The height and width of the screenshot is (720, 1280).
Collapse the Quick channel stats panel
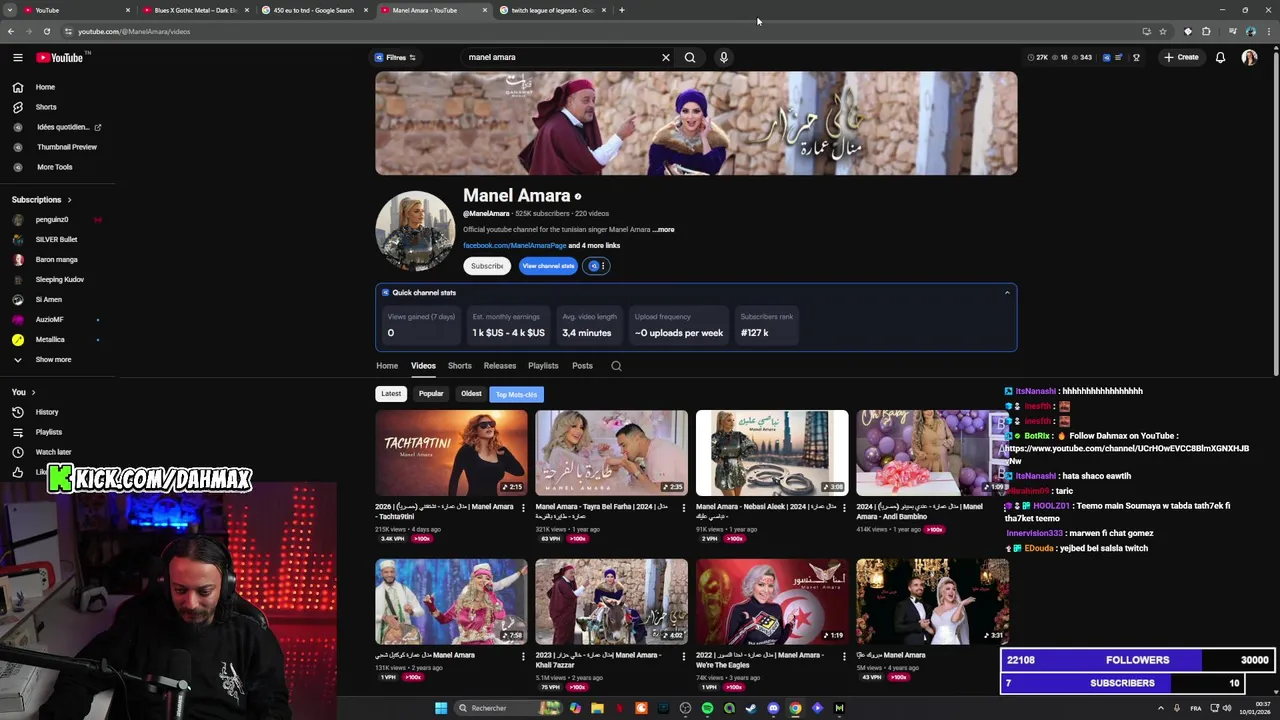click(x=1007, y=293)
